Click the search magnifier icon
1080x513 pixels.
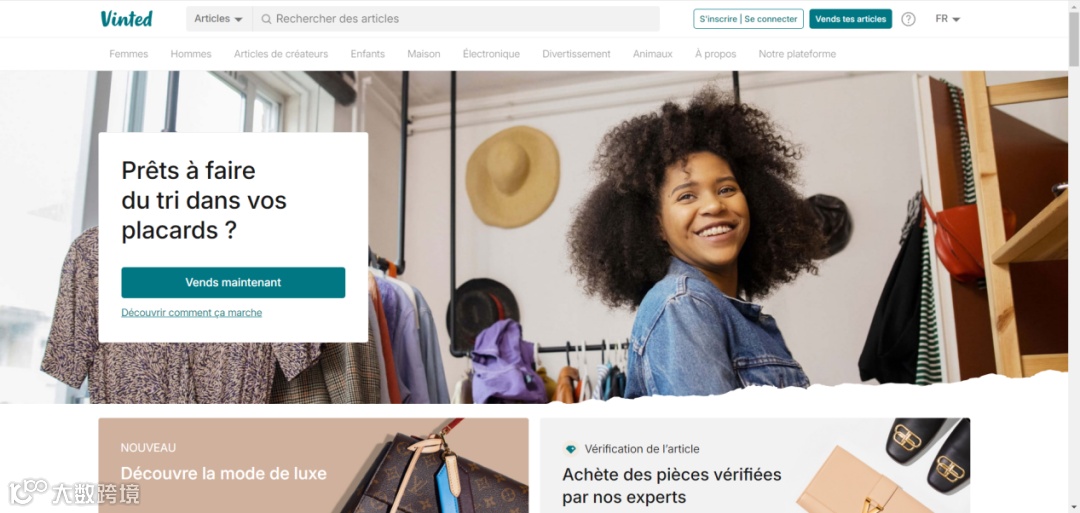pos(266,19)
